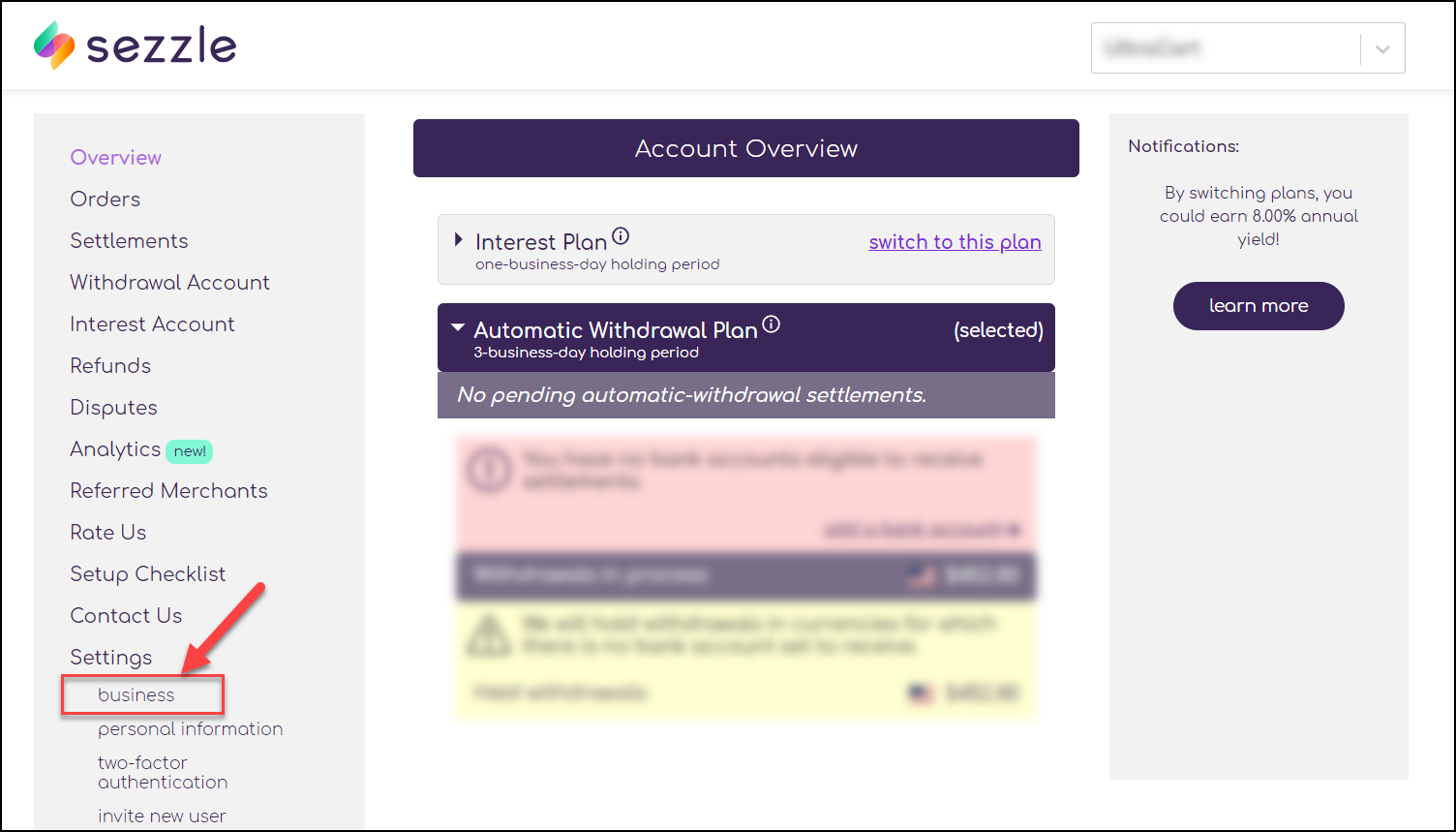
Task: Open Analytics in the sidebar
Action: (x=115, y=449)
